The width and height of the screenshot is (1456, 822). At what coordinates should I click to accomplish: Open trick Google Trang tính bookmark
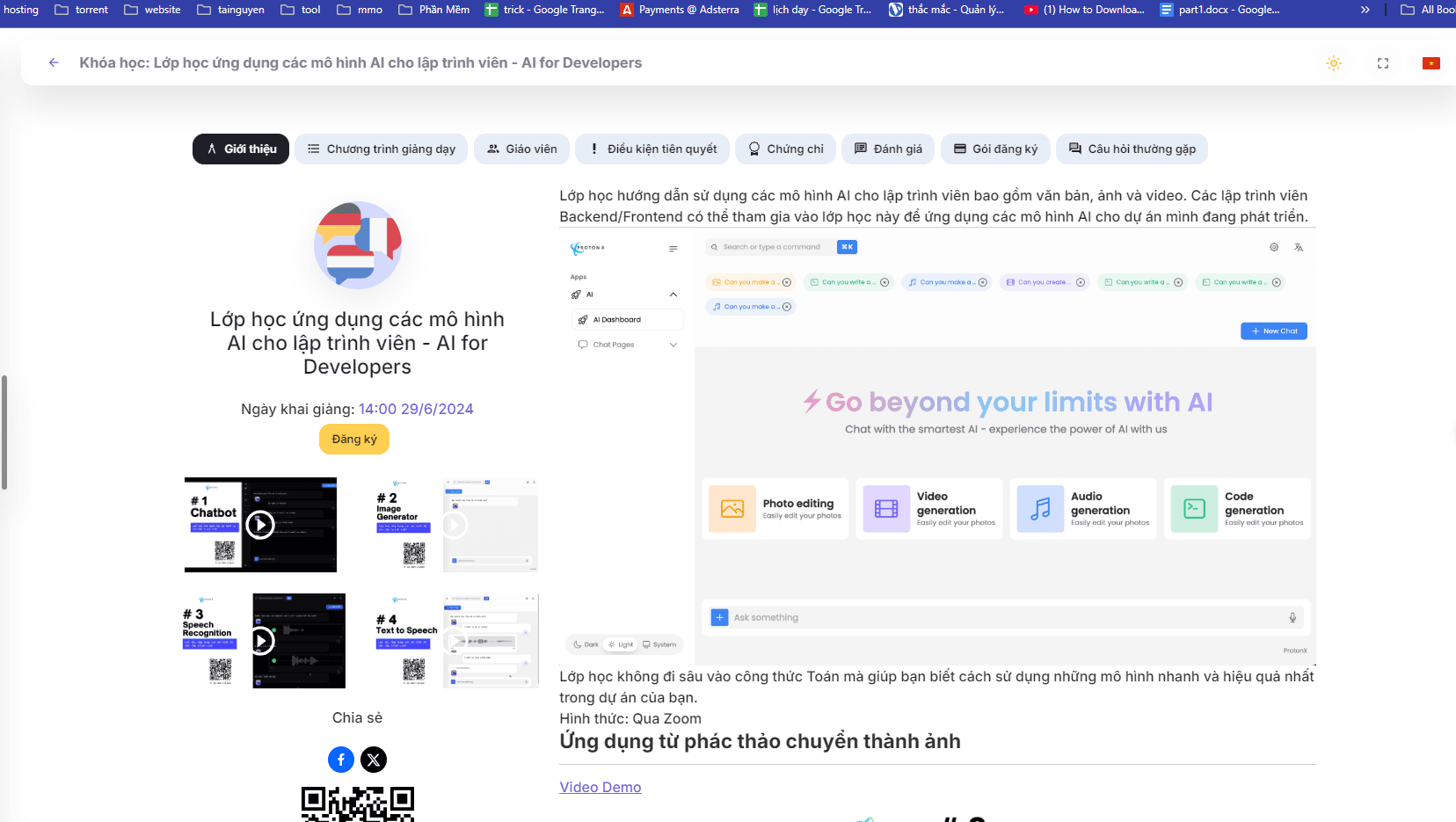click(545, 10)
